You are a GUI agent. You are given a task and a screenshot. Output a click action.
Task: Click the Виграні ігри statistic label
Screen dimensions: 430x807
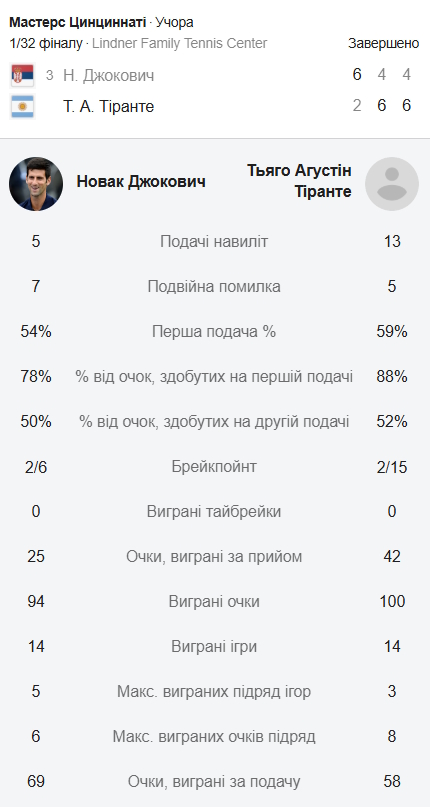(214, 647)
